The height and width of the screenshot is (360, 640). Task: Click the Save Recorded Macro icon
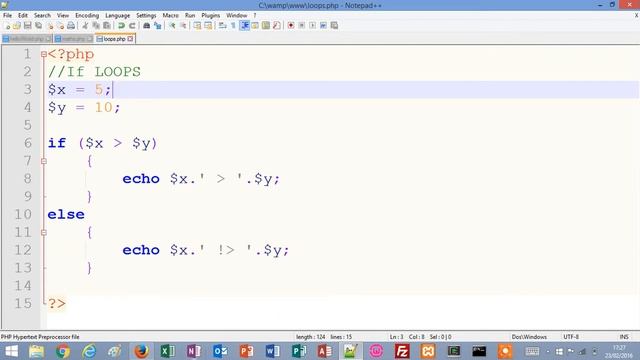click(334, 26)
